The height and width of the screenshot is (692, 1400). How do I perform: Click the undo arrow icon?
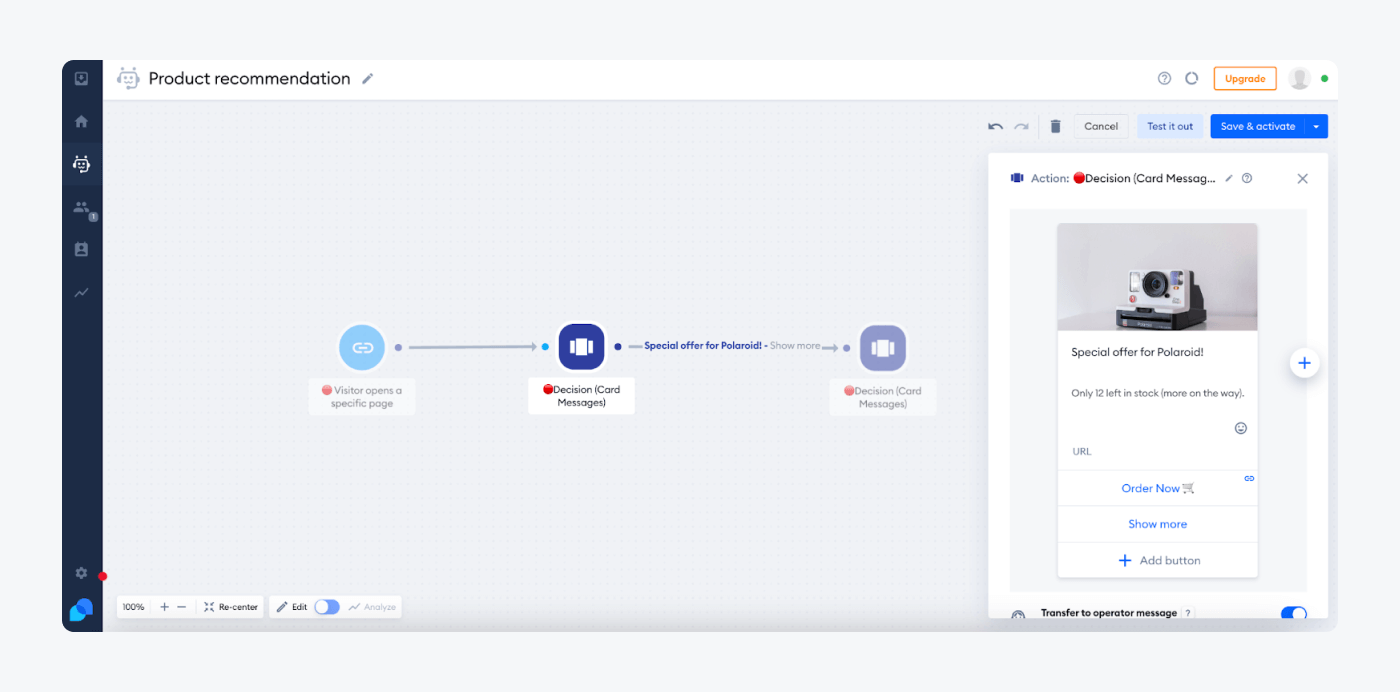click(x=995, y=127)
